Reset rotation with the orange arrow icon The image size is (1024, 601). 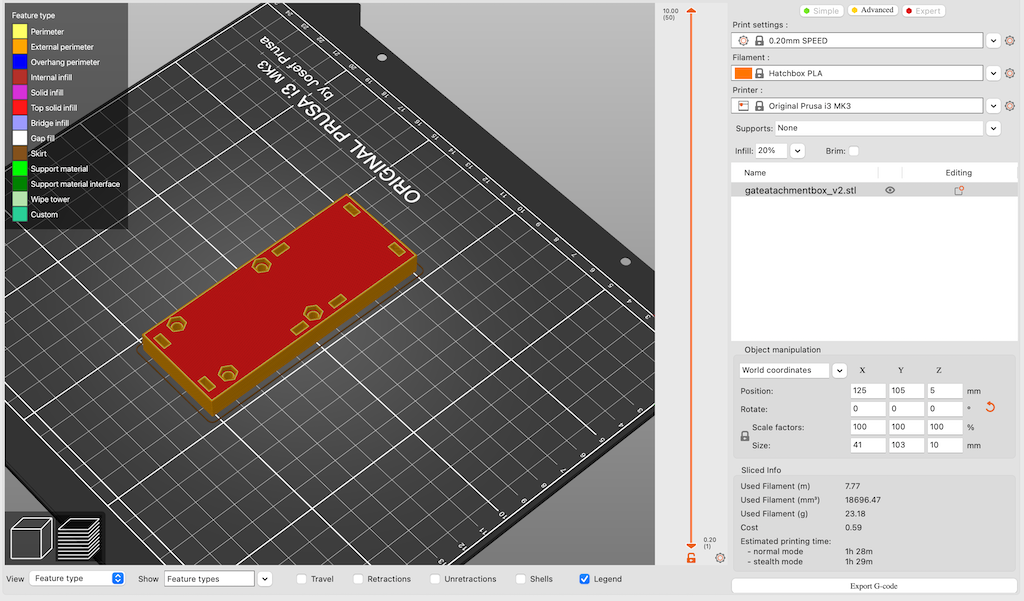(x=990, y=408)
